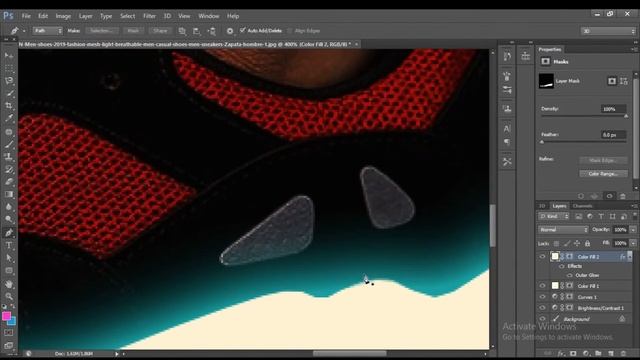Image resolution: width=640 pixels, height=360 pixels.
Task: Add layer mask from Layers panel bottom
Action: tap(573, 353)
